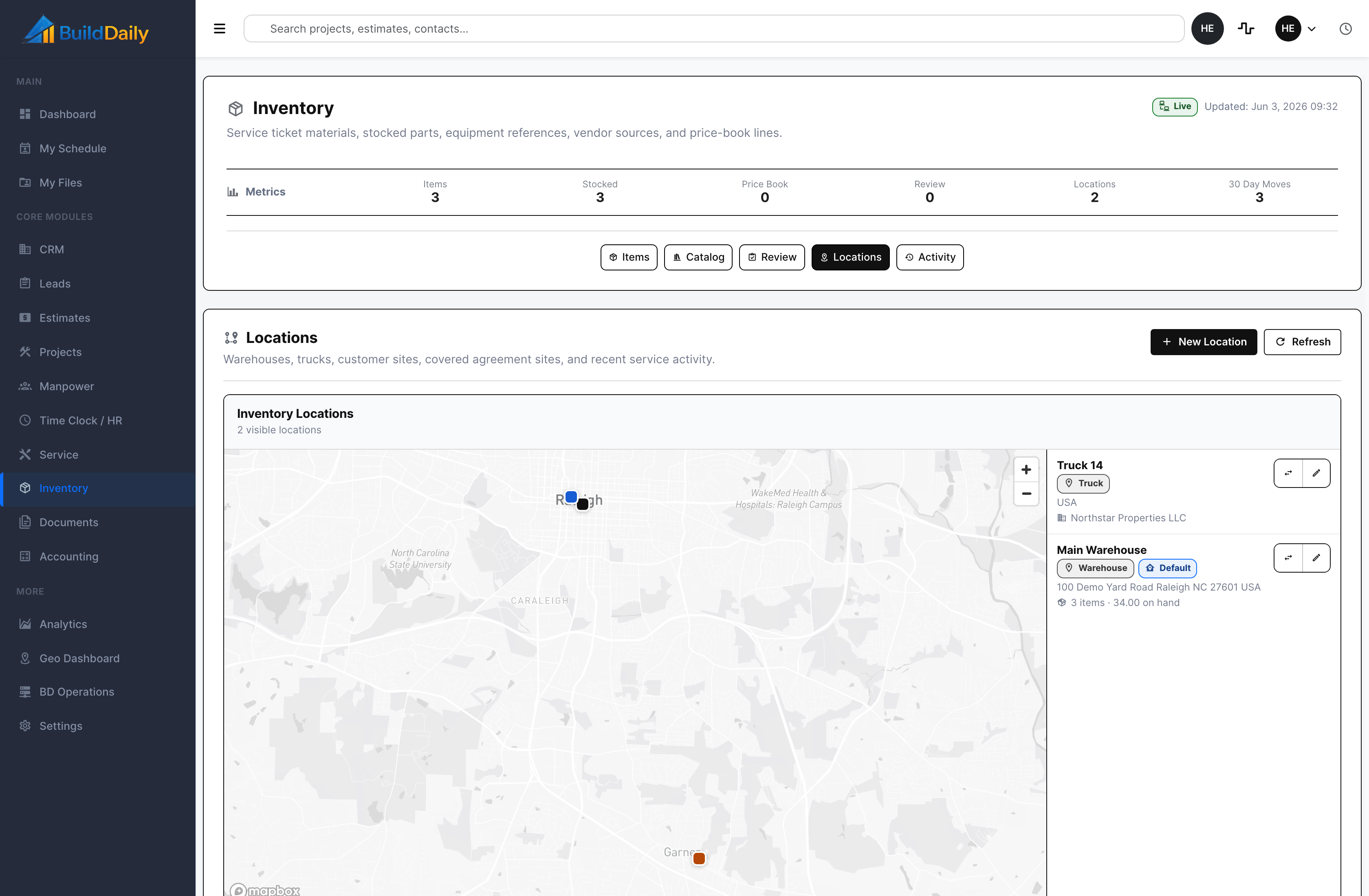Click the Refresh button
Viewport: 1369px width, 896px height.
click(1302, 342)
